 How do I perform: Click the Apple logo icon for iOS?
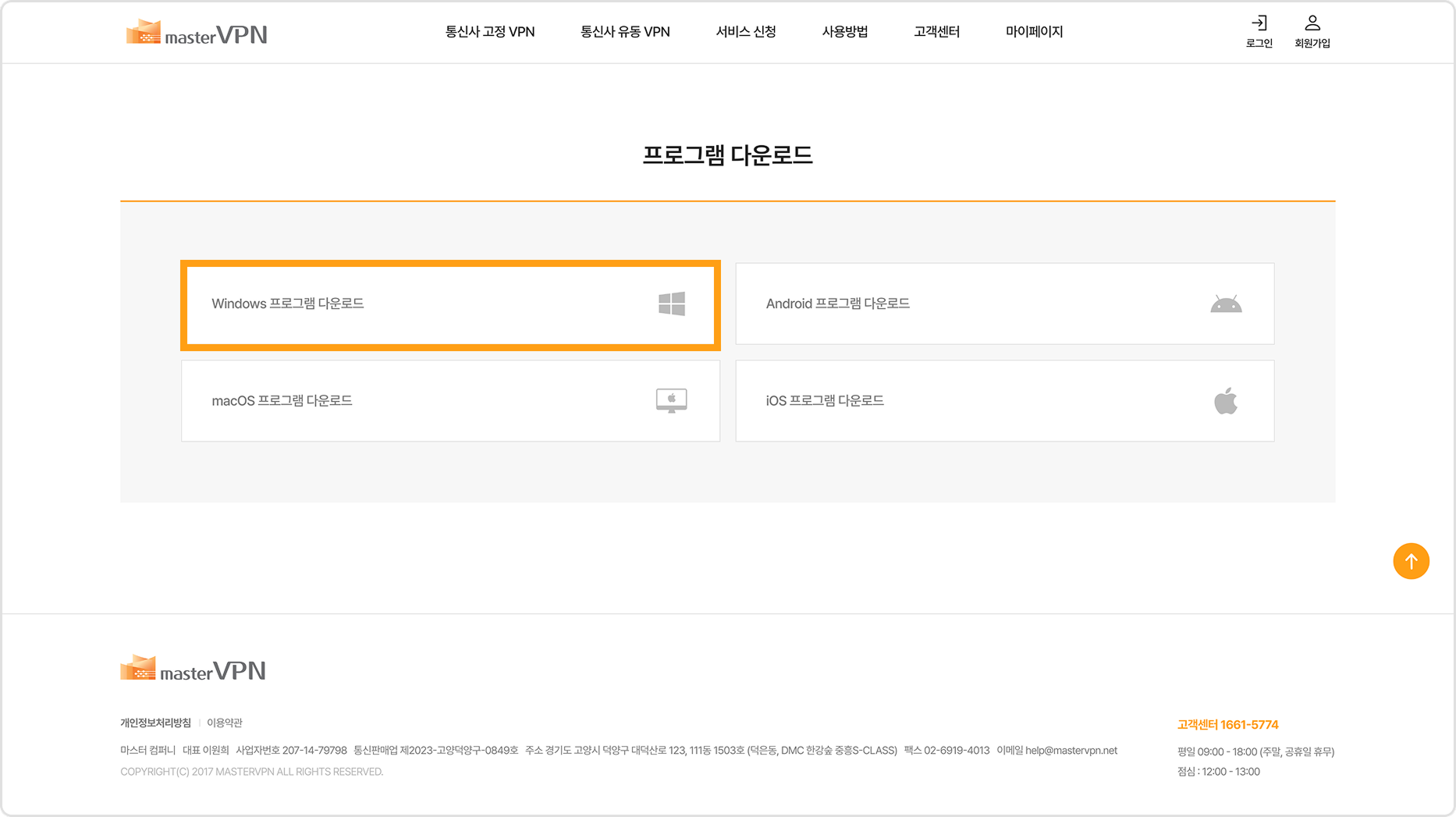click(1225, 401)
